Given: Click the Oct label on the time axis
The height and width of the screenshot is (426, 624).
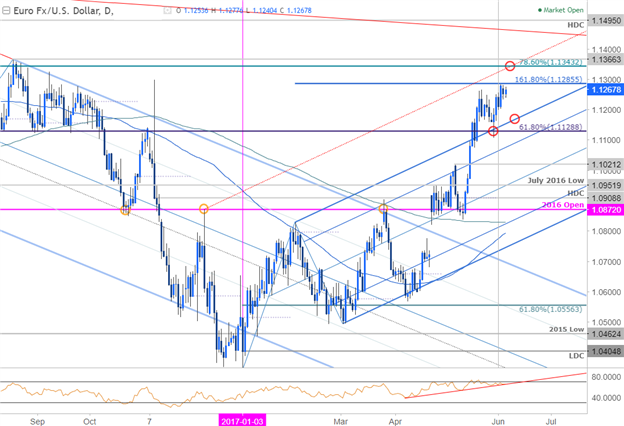Looking at the screenshot, I should pos(90,421).
